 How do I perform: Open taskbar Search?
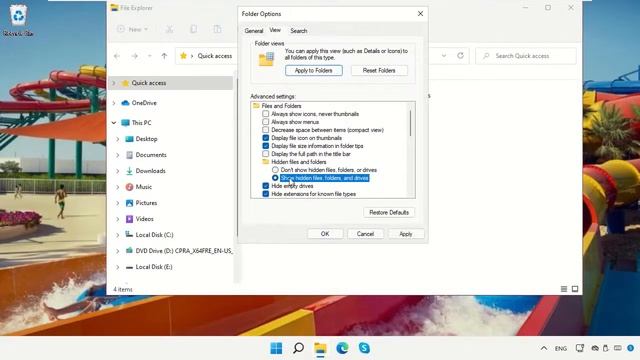[298, 348]
